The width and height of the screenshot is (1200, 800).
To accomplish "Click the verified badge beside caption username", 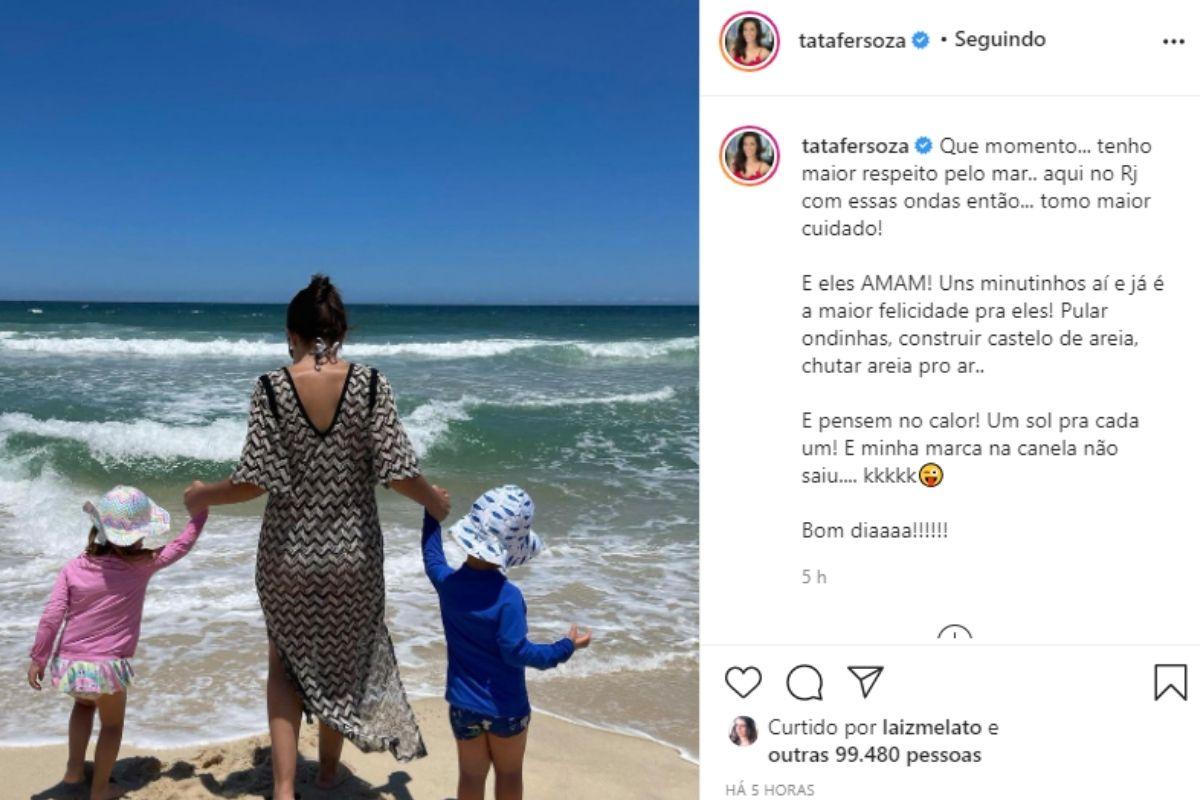I will coord(923,146).
